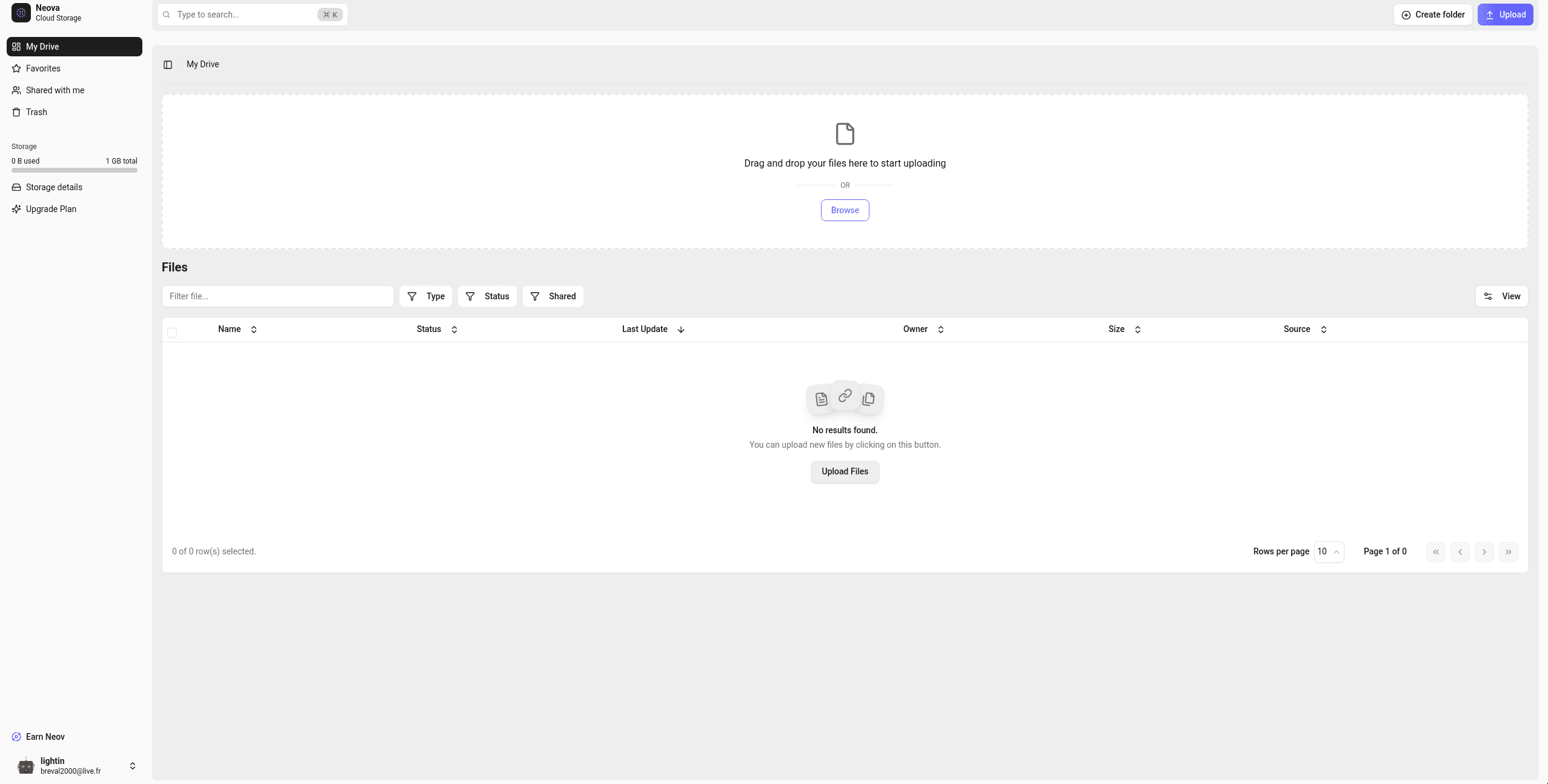Click the search magnifier icon
The height and width of the screenshot is (784, 1548).
click(x=167, y=15)
